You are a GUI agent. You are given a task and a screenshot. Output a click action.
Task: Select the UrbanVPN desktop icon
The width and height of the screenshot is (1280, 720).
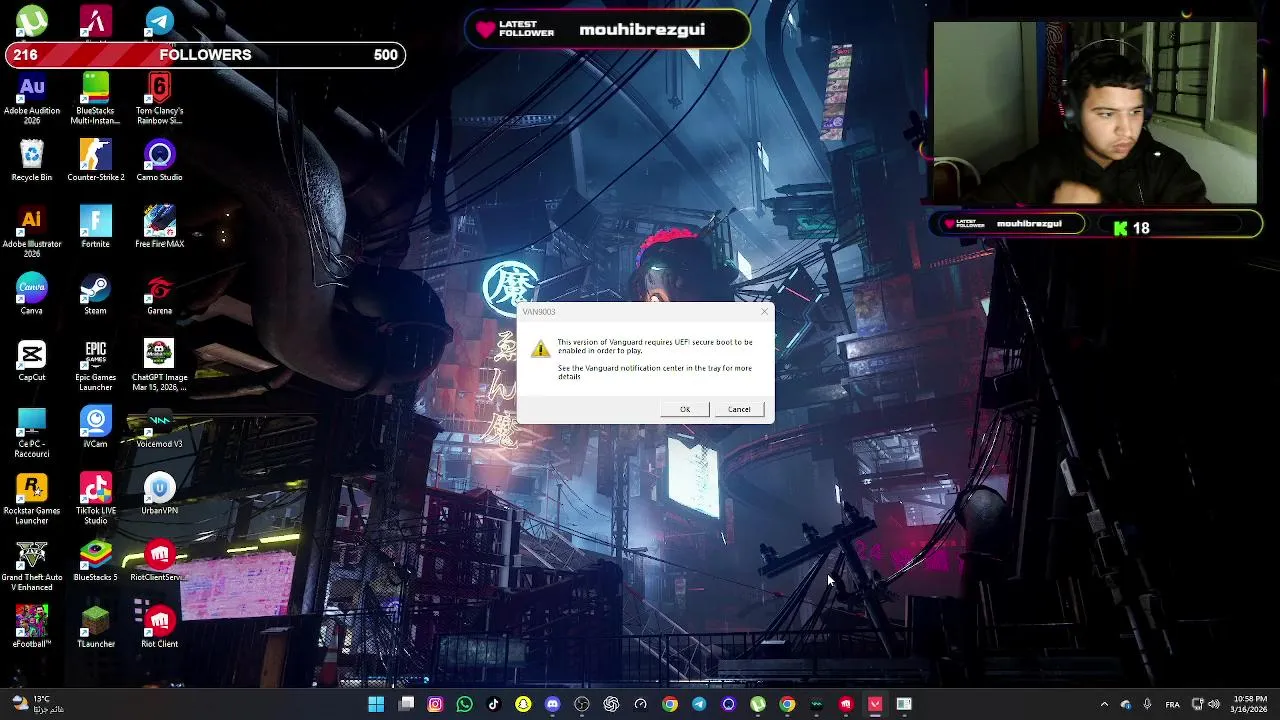tap(159, 494)
